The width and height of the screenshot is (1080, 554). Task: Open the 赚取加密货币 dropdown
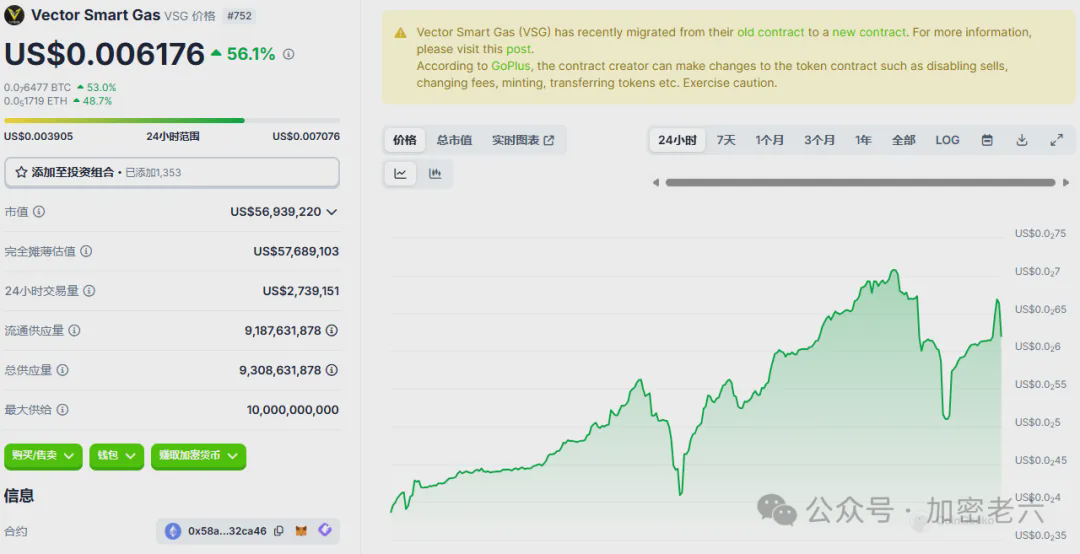click(x=198, y=456)
